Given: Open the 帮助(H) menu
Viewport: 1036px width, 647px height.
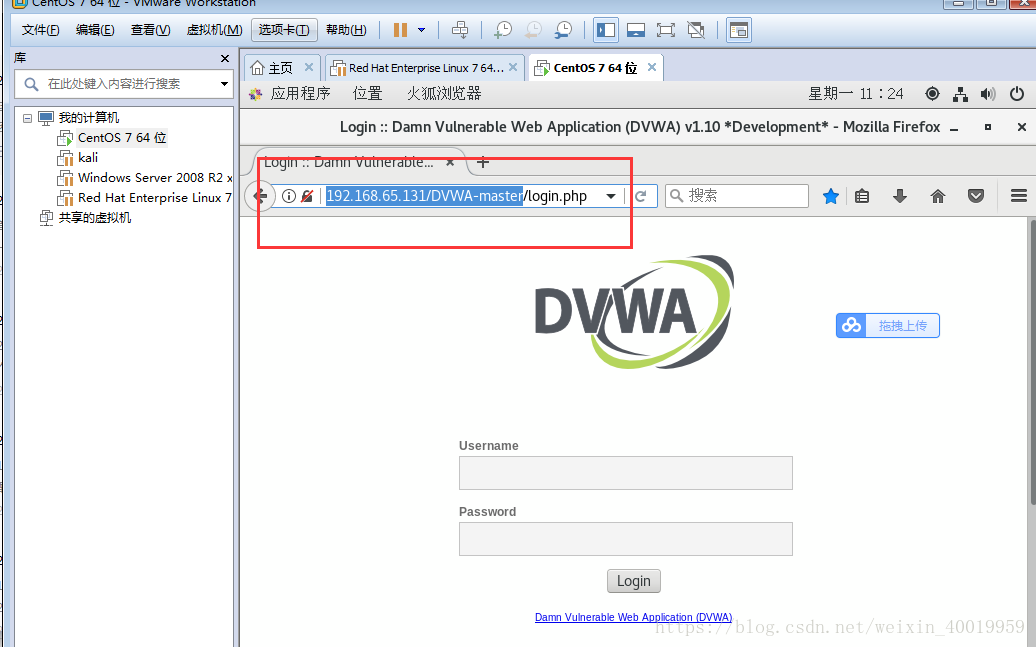Looking at the screenshot, I should (346, 30).
